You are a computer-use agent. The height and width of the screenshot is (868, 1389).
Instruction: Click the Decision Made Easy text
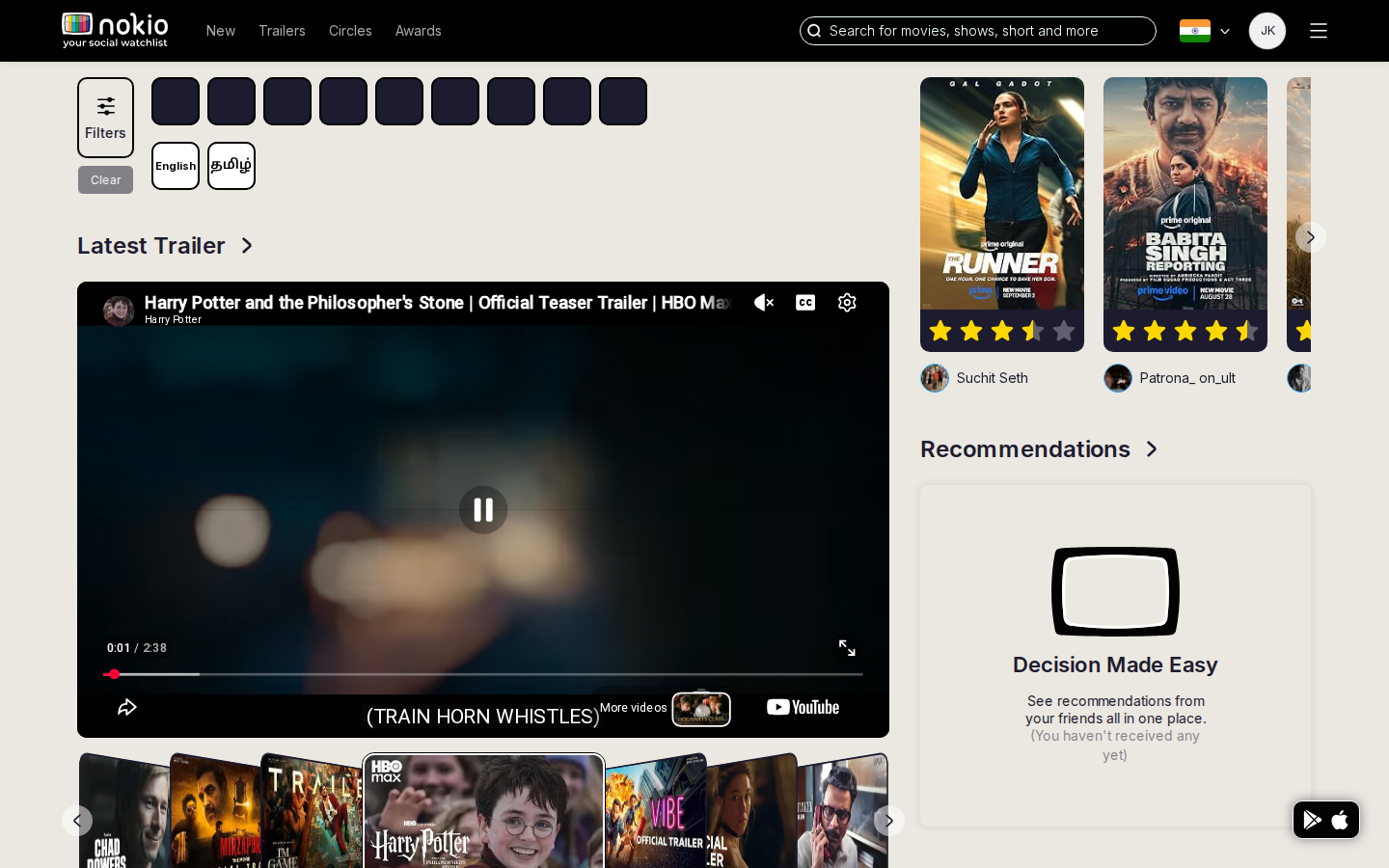(x=1115, y=665)
